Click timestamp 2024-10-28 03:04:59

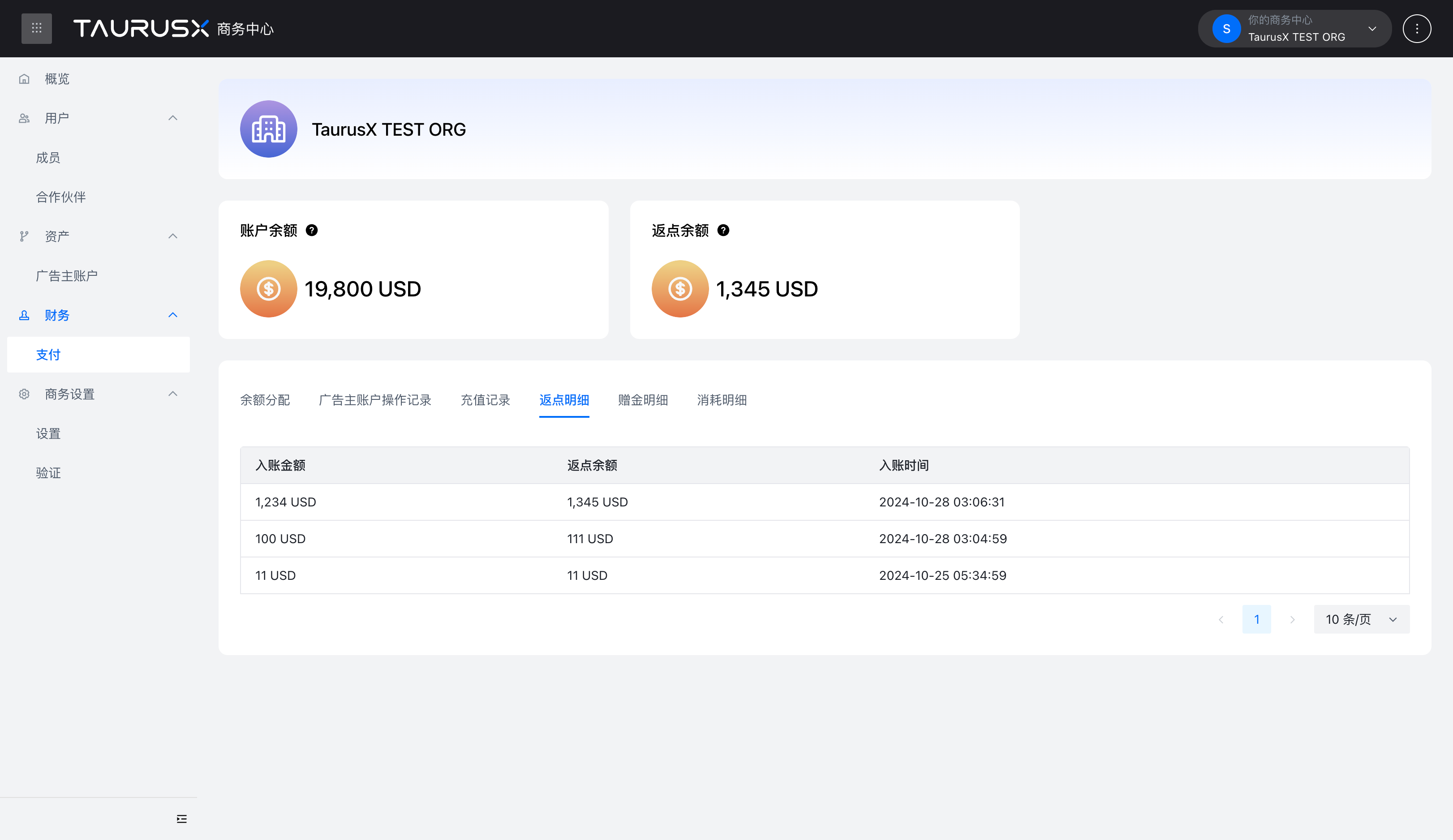coord(943,539)
